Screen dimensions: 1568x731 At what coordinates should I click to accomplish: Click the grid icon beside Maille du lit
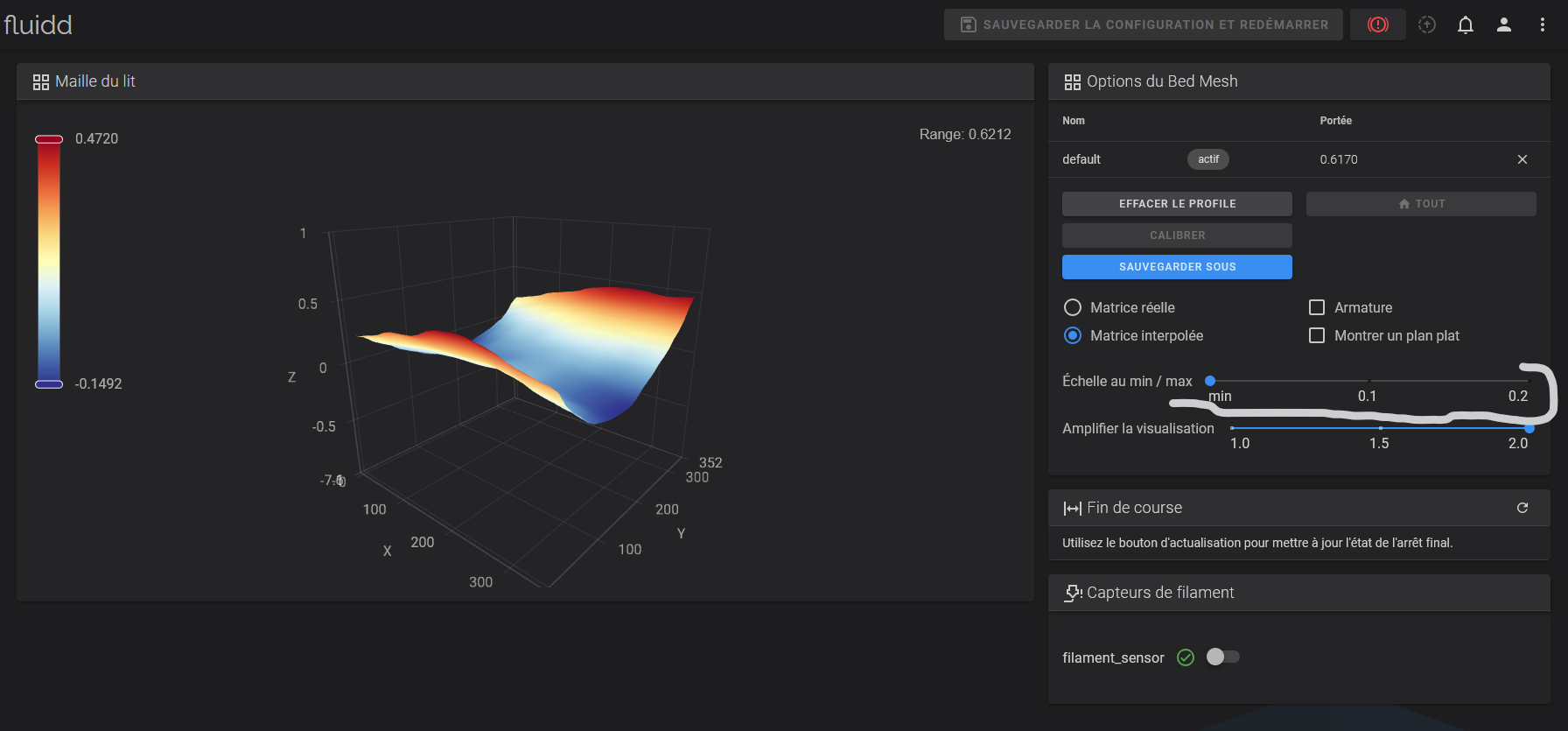pyautogui.click(x=41, y=82)
